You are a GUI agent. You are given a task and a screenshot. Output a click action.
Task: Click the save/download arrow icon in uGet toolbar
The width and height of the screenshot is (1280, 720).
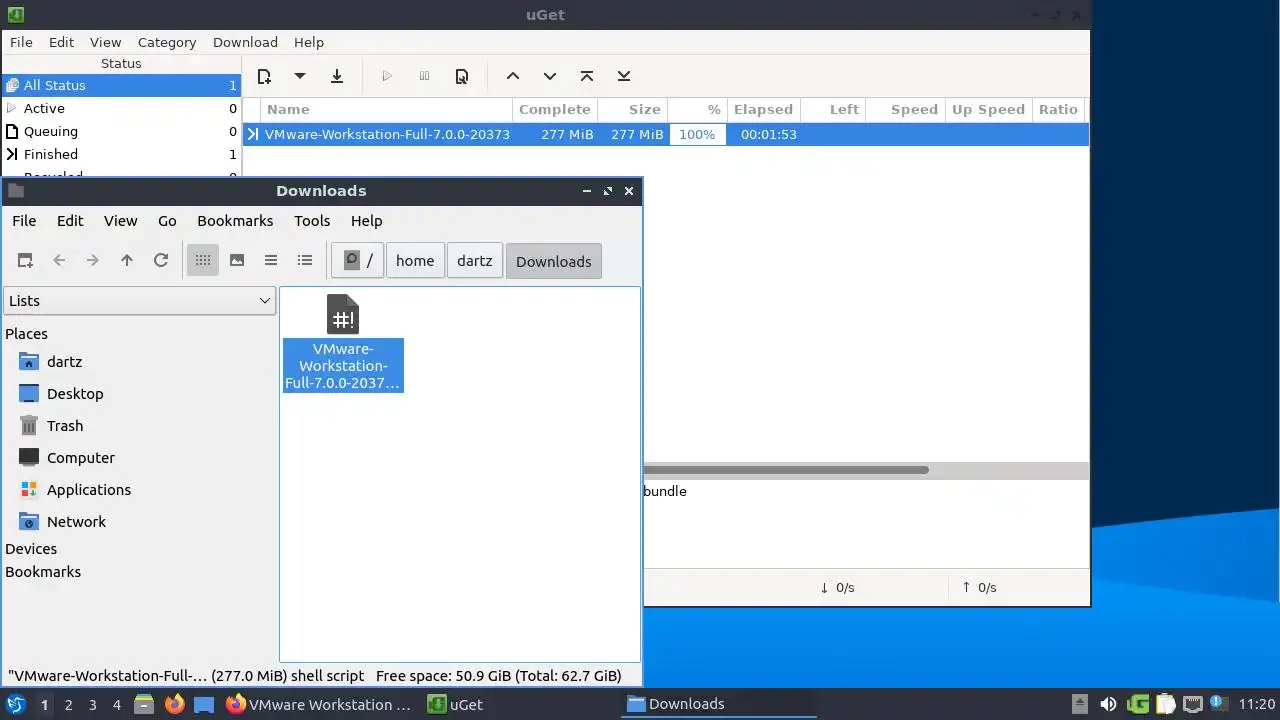(x=337, y=76)
